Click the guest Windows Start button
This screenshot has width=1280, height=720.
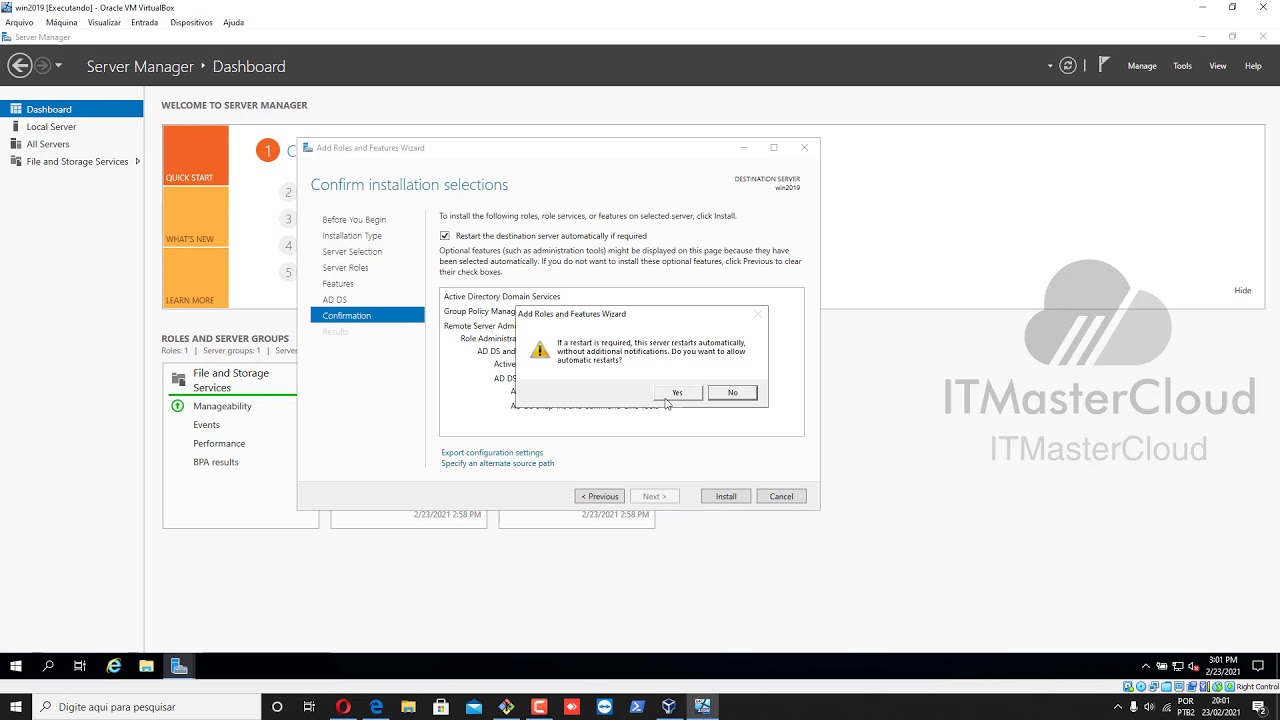[16, 666]
